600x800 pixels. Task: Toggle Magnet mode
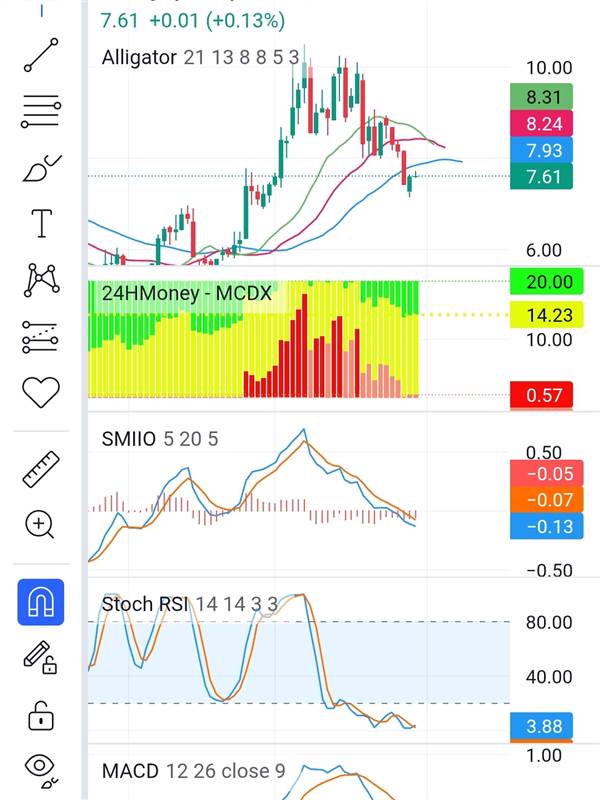pyautogui.click(x=41, y=602)
